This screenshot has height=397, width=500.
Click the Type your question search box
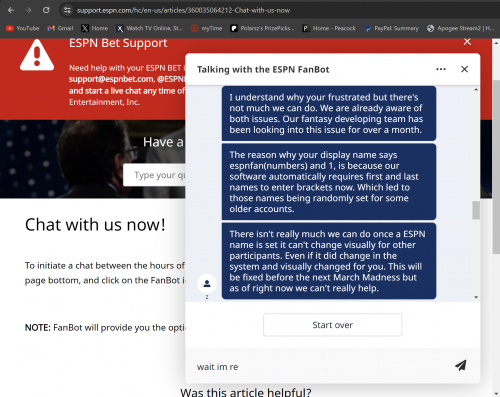click(x=155, y=175)
